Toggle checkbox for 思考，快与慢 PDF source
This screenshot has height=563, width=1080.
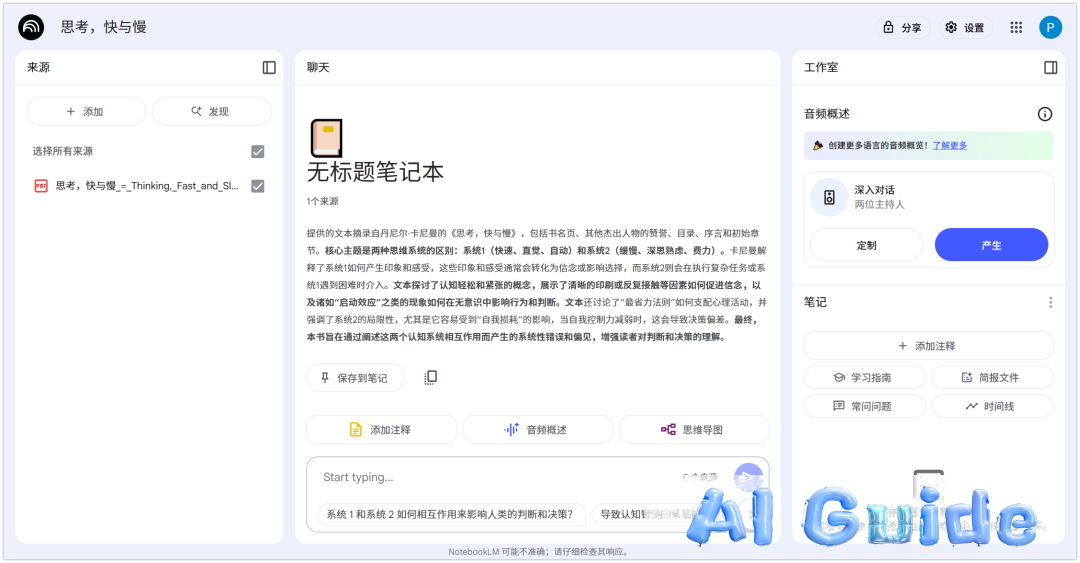pos(258,185)
